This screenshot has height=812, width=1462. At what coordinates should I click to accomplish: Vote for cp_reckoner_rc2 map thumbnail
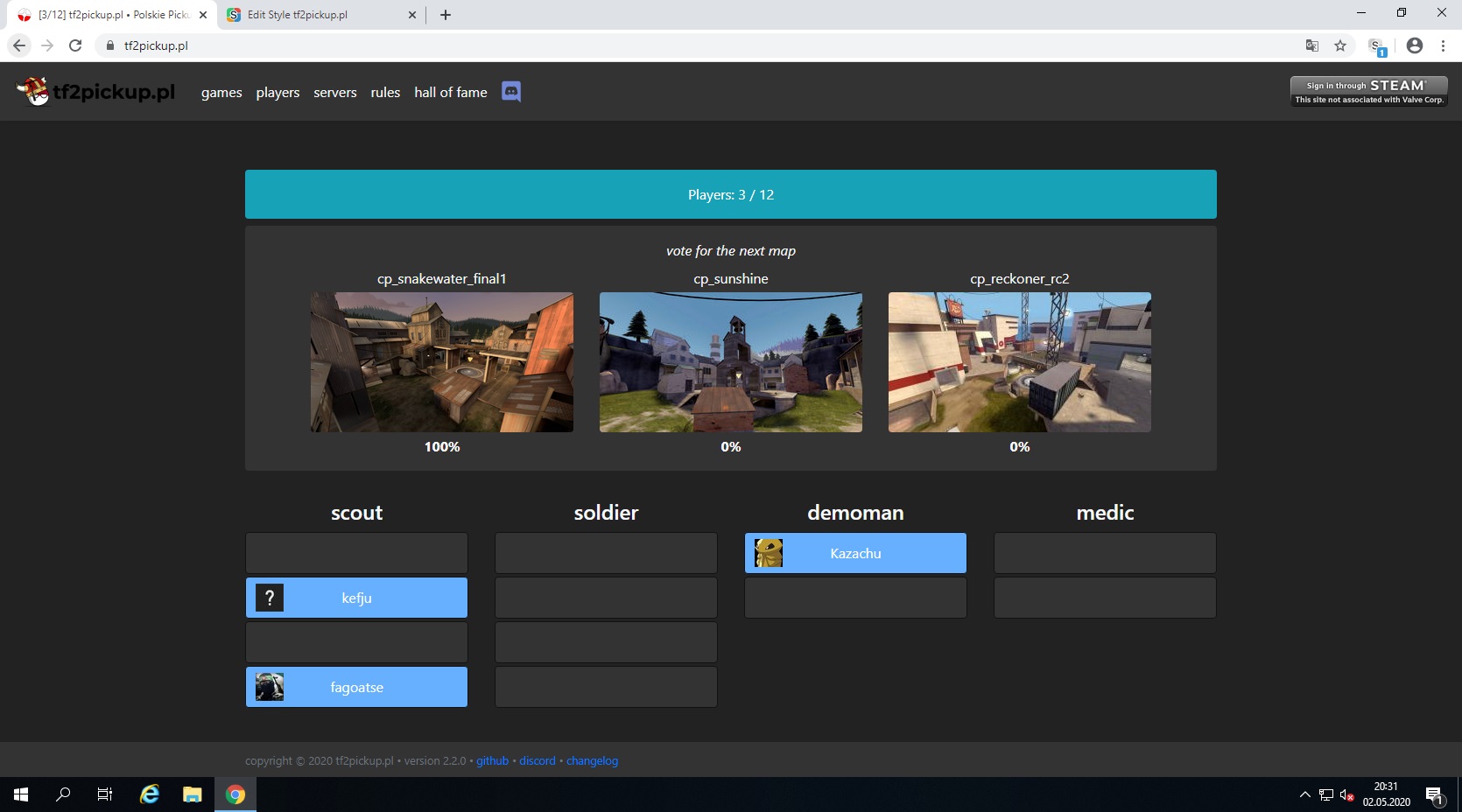pos(1020,362)
